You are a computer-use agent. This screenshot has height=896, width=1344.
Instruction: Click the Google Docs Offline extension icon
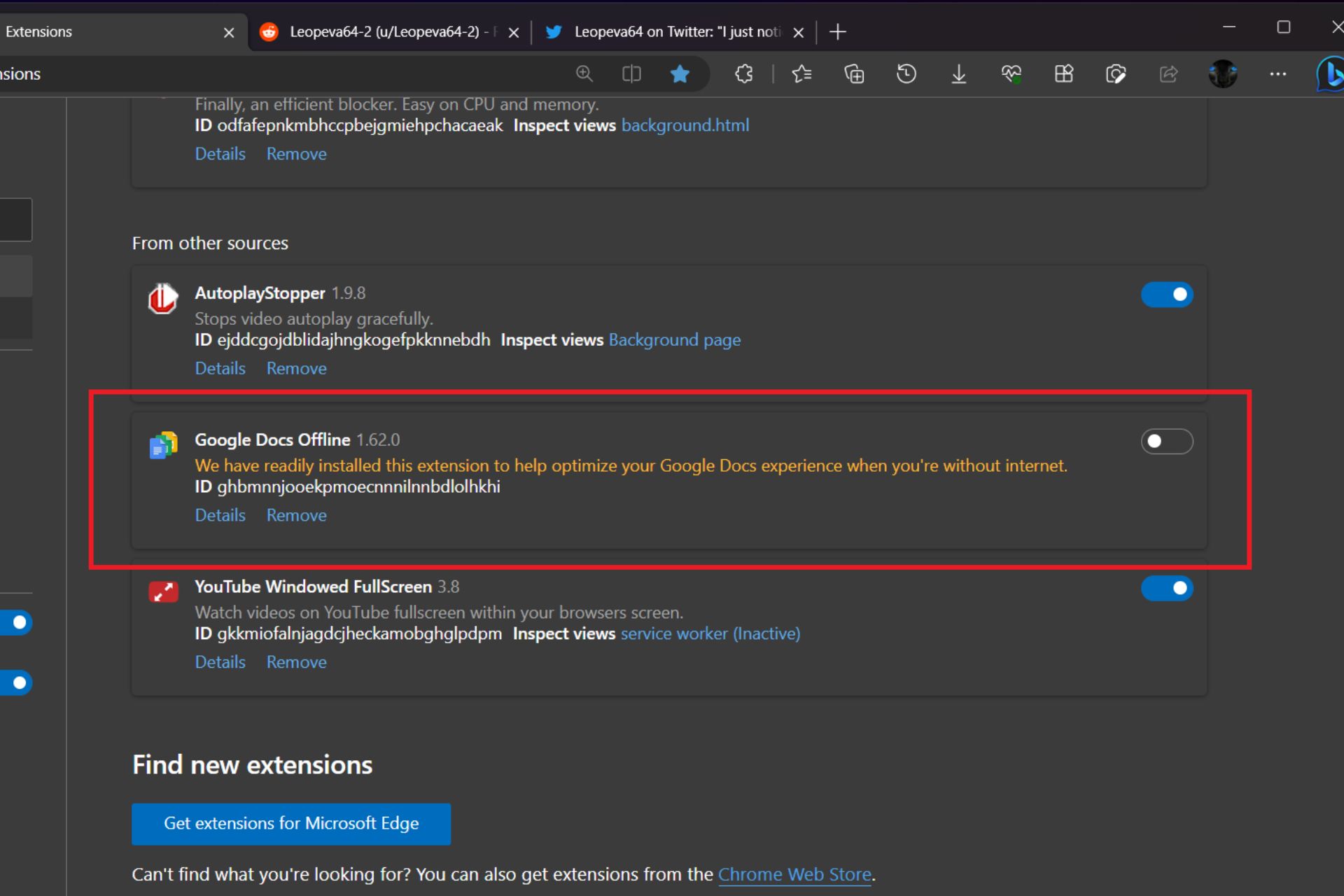pos(163,445)
